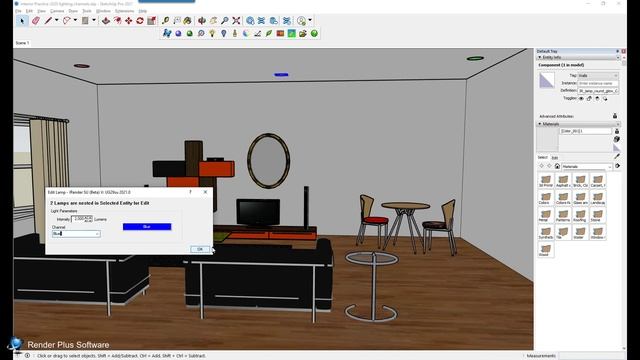Pick the Move tool with four arrows

point(129,20)
